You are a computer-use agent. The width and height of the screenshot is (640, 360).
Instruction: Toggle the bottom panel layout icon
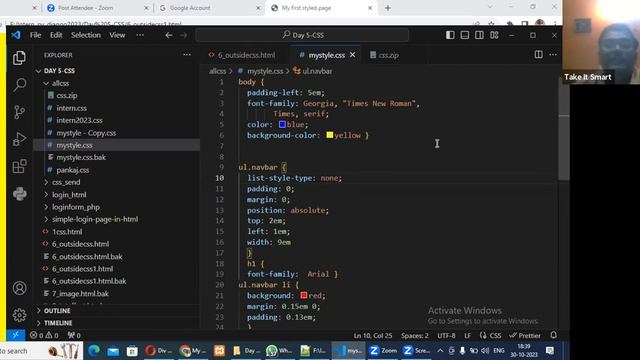[464, 35]
